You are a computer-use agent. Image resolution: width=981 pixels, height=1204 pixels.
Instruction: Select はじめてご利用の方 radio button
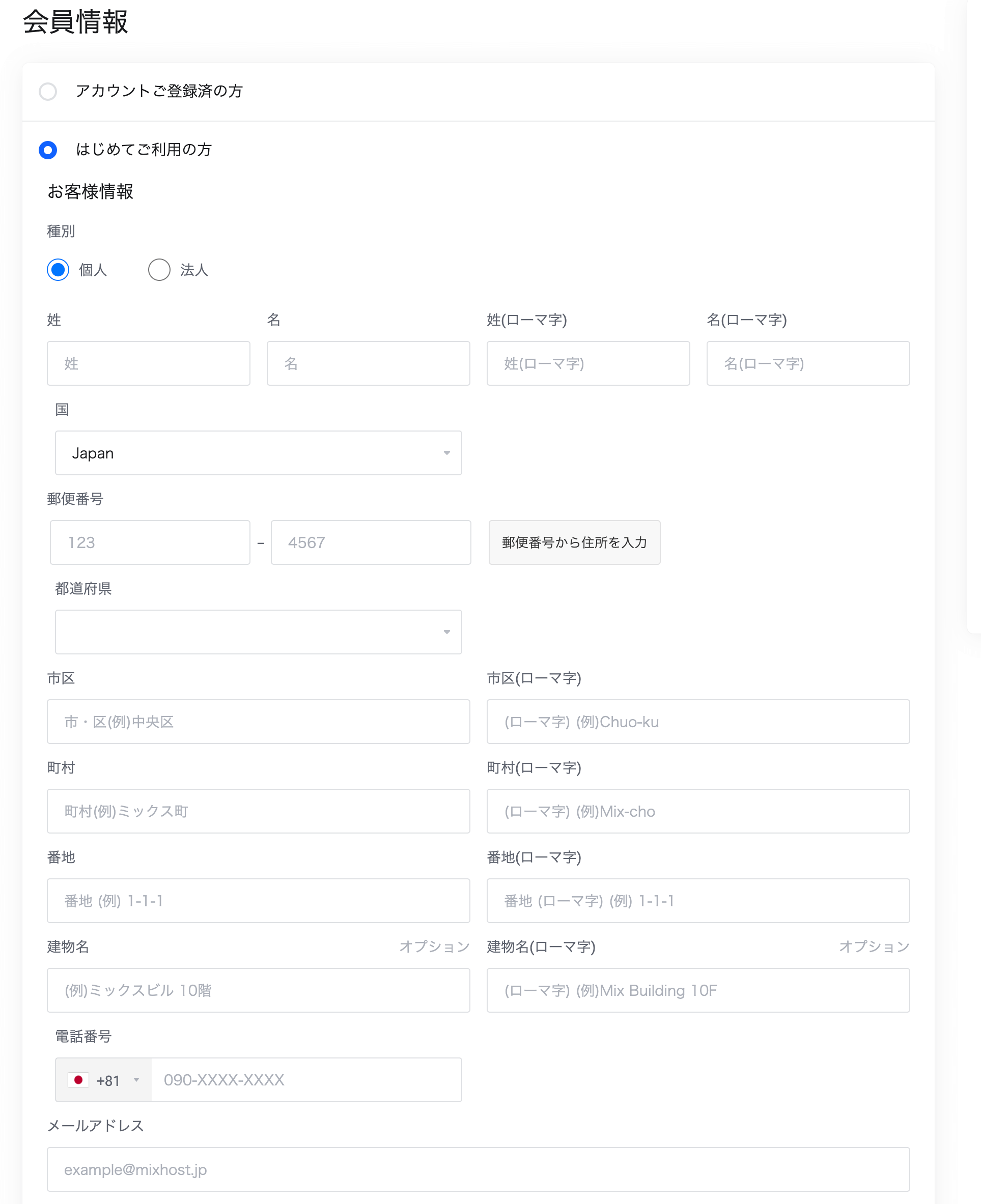coord(48,150)
